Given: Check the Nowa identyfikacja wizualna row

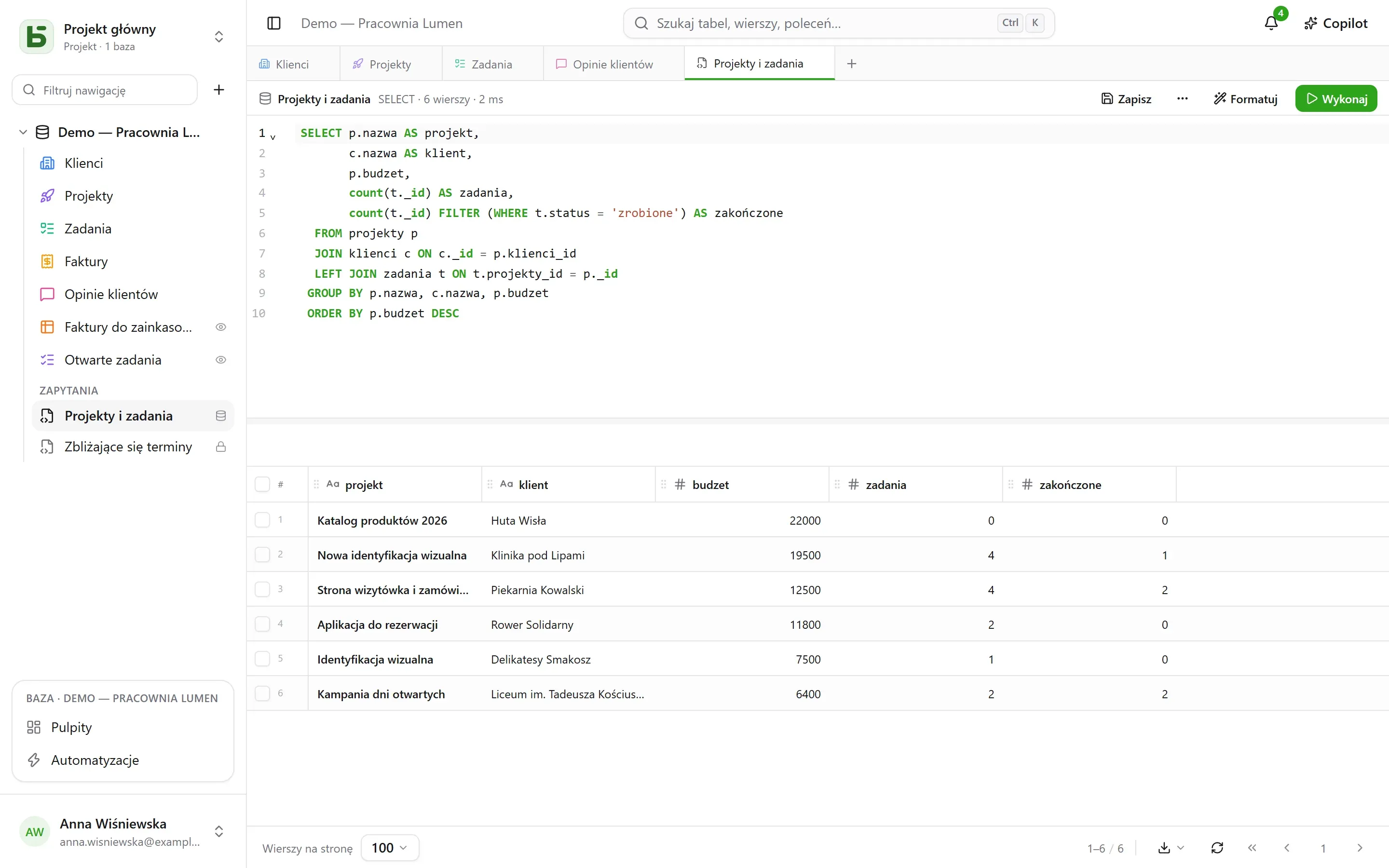Looking at the screenshot, I should 262,555.
